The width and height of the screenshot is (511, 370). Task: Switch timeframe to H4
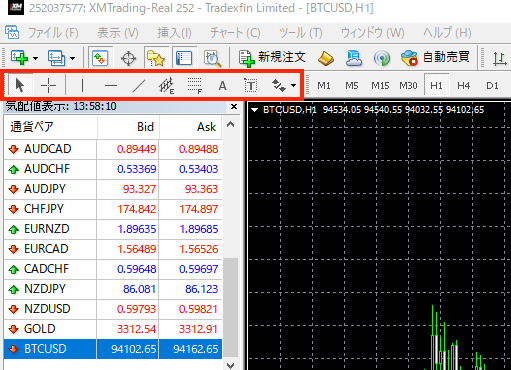click(464, 86)
